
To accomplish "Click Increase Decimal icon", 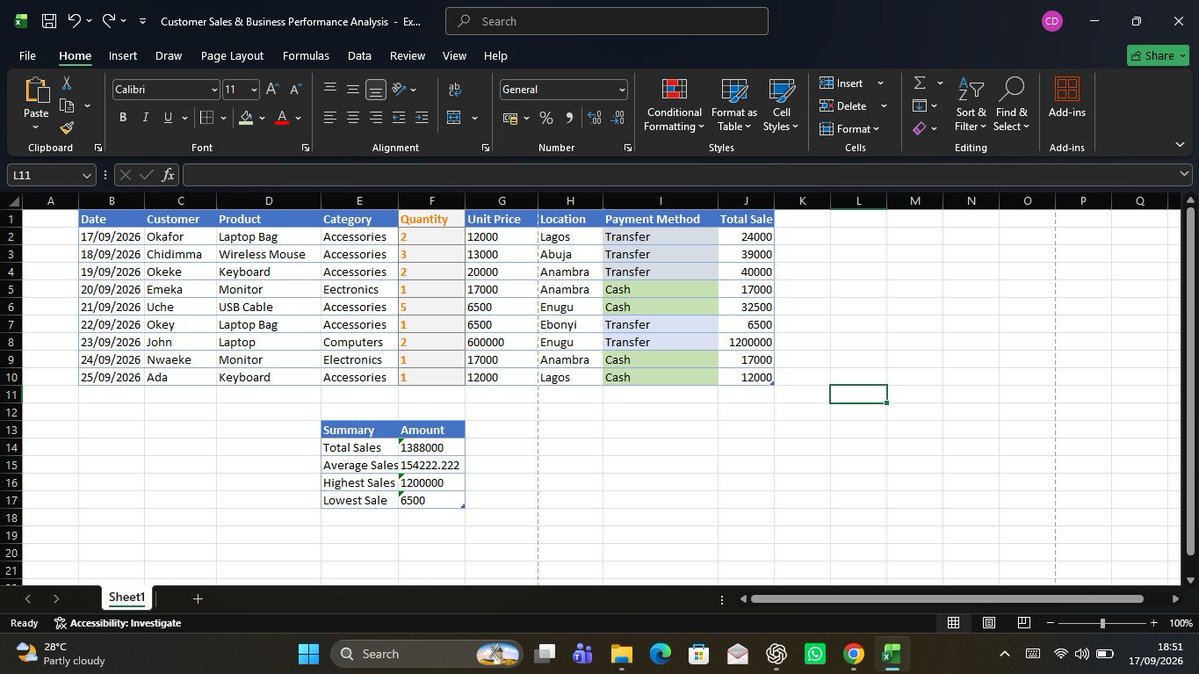I will click(x=594, y=117).
